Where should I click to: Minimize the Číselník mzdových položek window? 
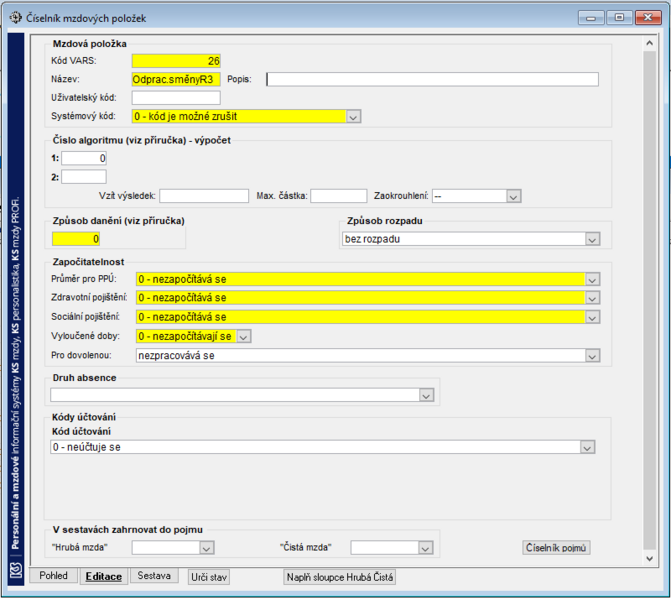point(591,18)
